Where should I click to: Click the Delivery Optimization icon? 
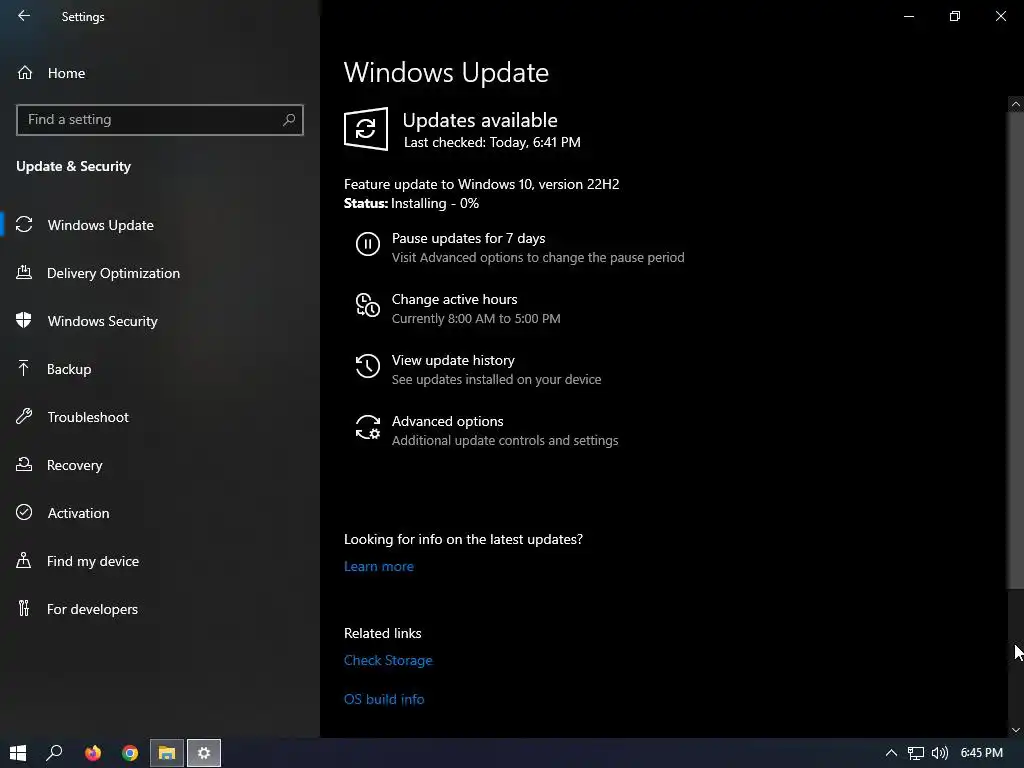[x=24, y=272]
